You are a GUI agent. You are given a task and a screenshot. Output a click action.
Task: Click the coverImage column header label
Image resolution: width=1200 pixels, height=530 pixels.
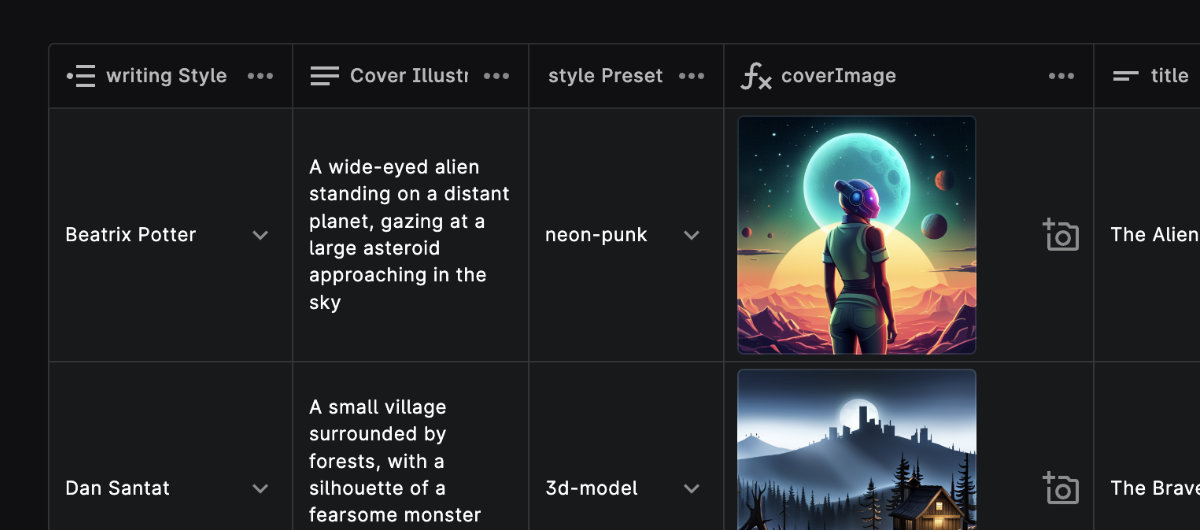pyautogui.click(x=838, y=76)
